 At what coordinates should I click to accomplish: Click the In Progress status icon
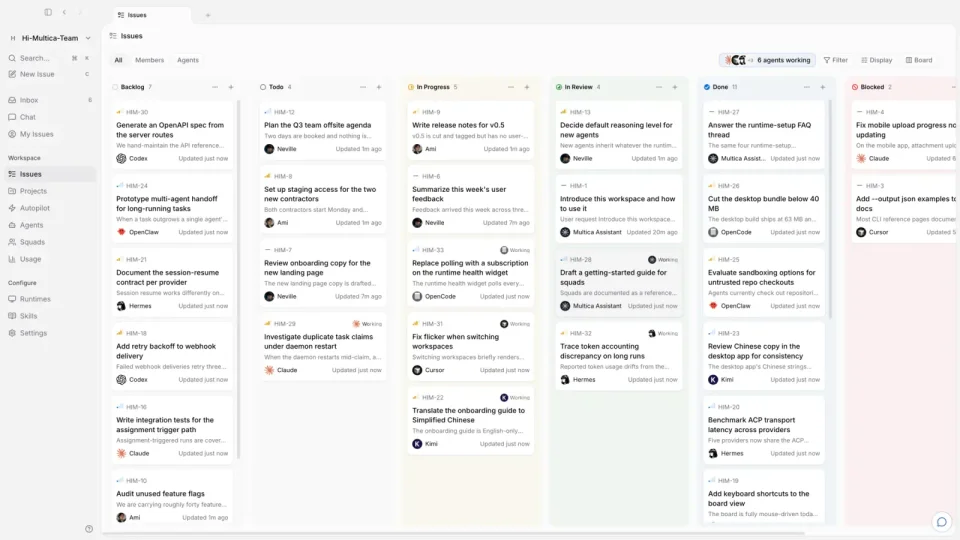[x=411, y=87]
